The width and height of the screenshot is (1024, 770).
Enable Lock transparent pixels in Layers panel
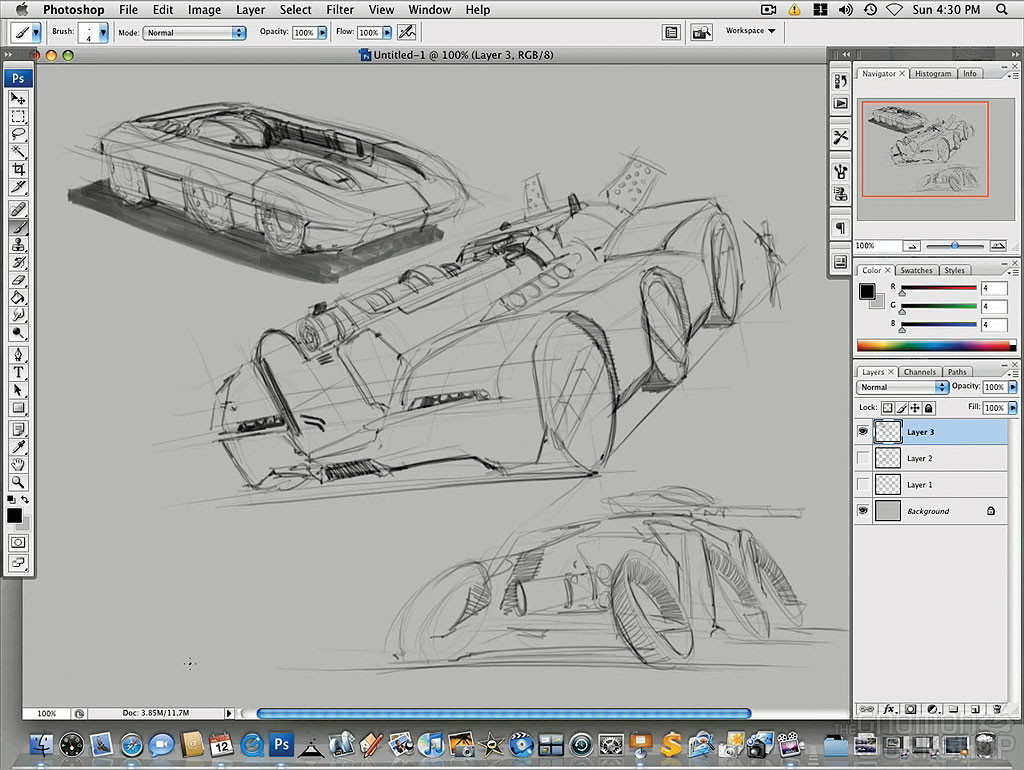pyautogui.click(x=889, y=408)
